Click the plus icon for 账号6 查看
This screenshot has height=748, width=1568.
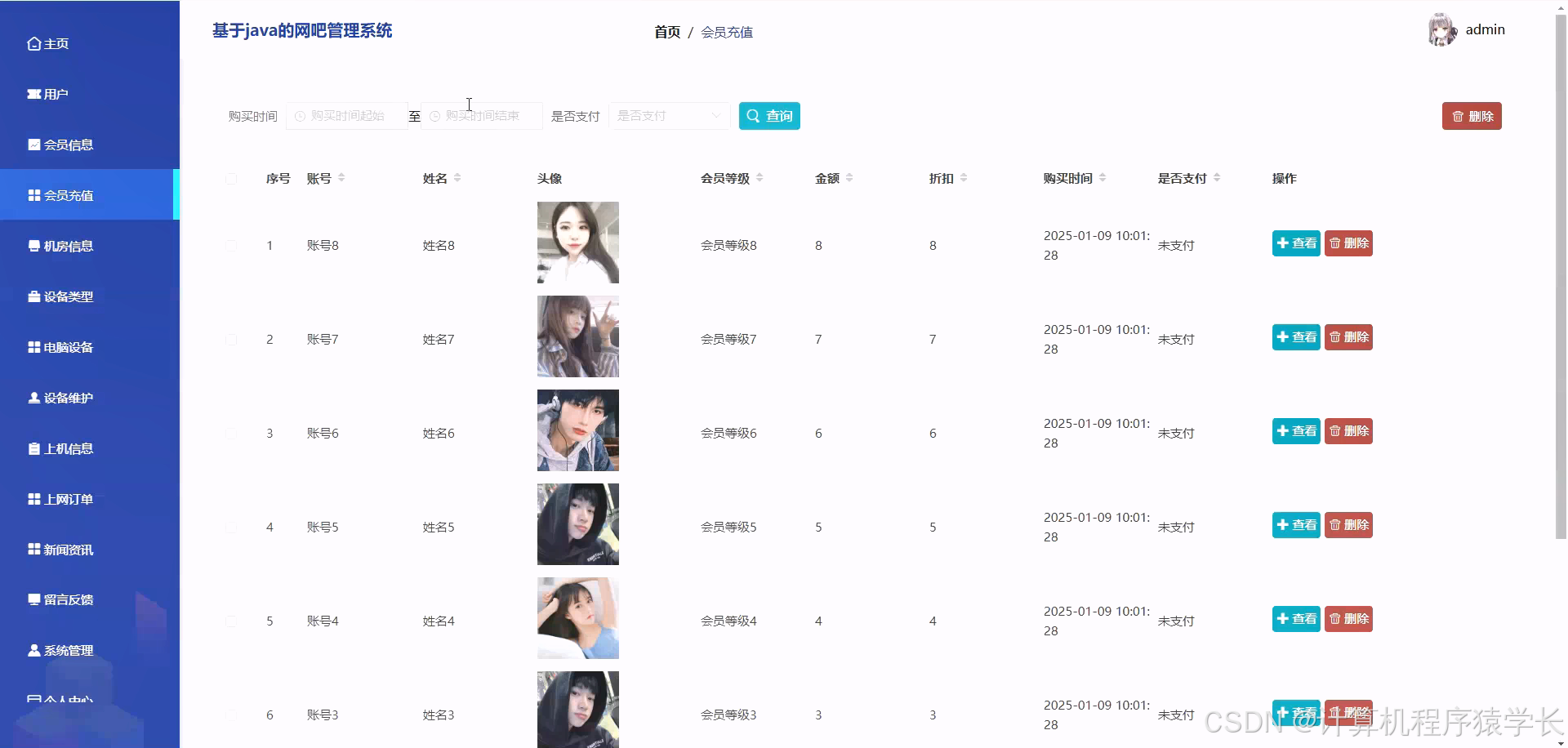click(x=1283, y=431)
